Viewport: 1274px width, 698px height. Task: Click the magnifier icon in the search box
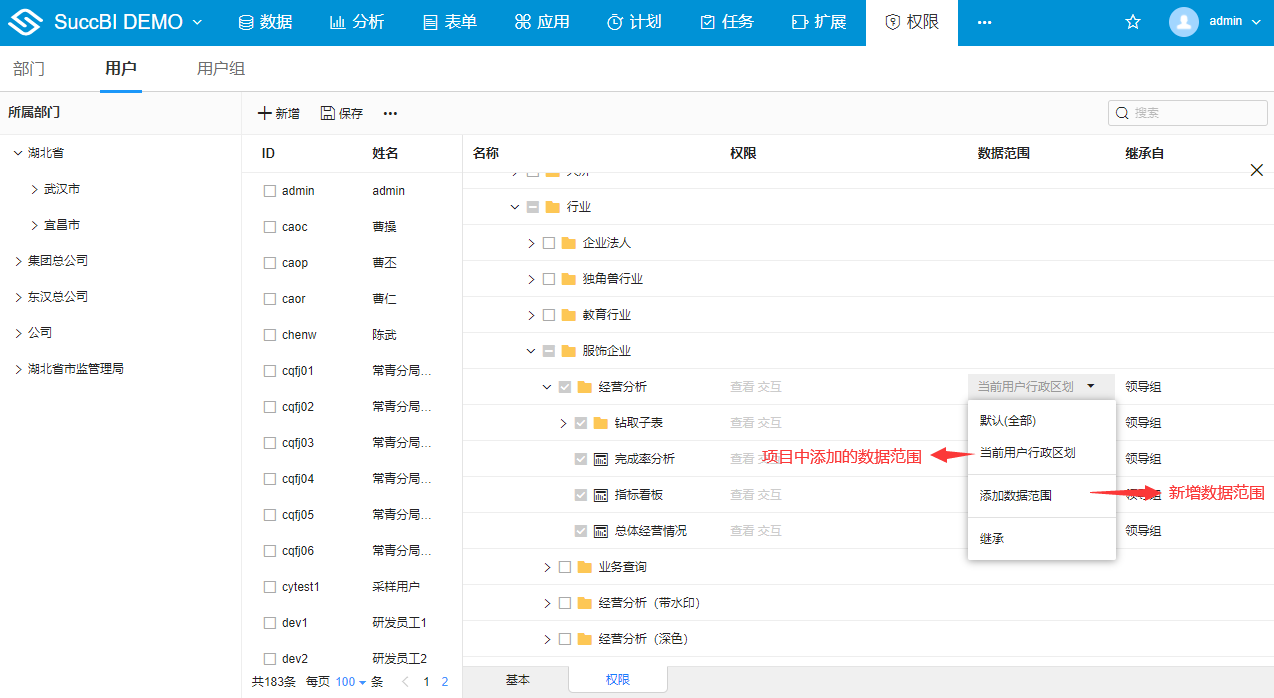point(1121,112)
